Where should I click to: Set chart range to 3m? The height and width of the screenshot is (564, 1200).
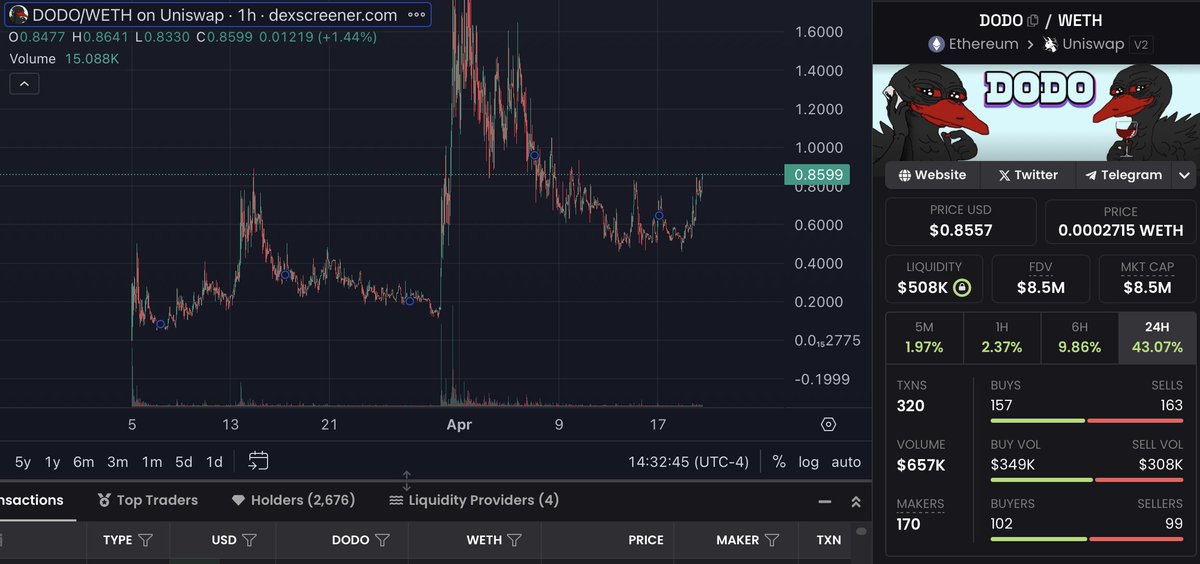(x=118, y=462)
